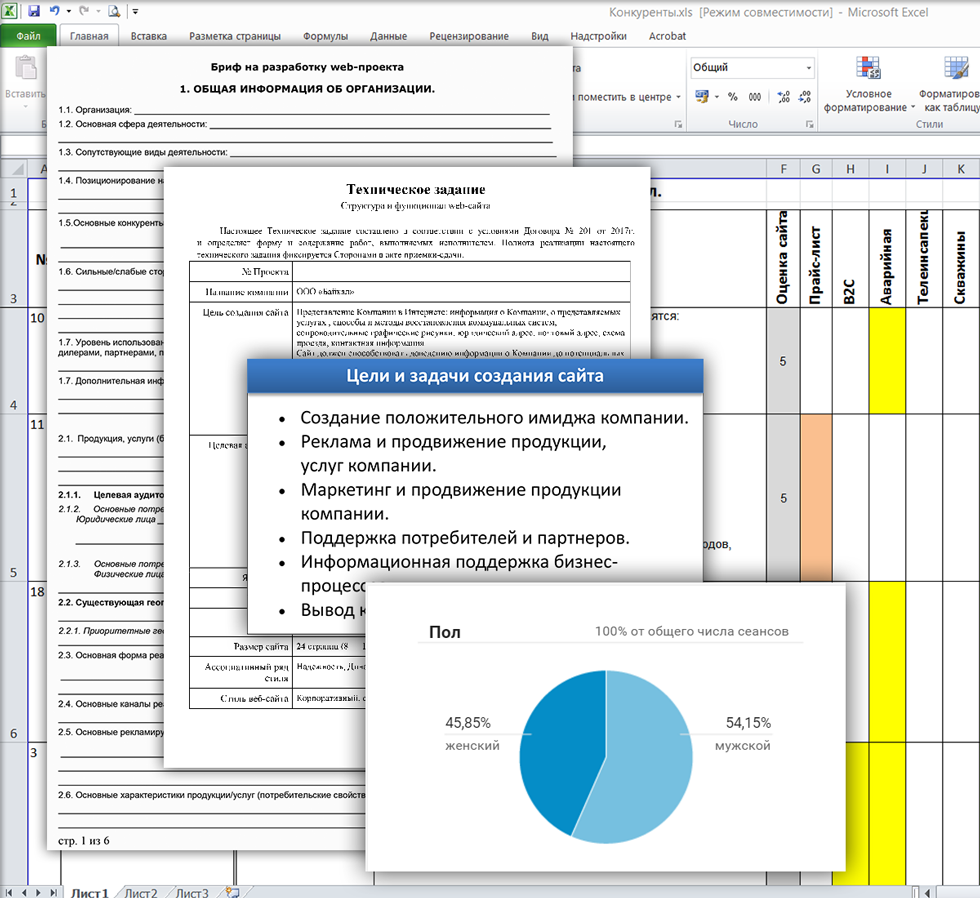The width and height of the screenshot is (980, 898).
Task: Open the Undo history dropdown arrow
Action: pos(68,11)
